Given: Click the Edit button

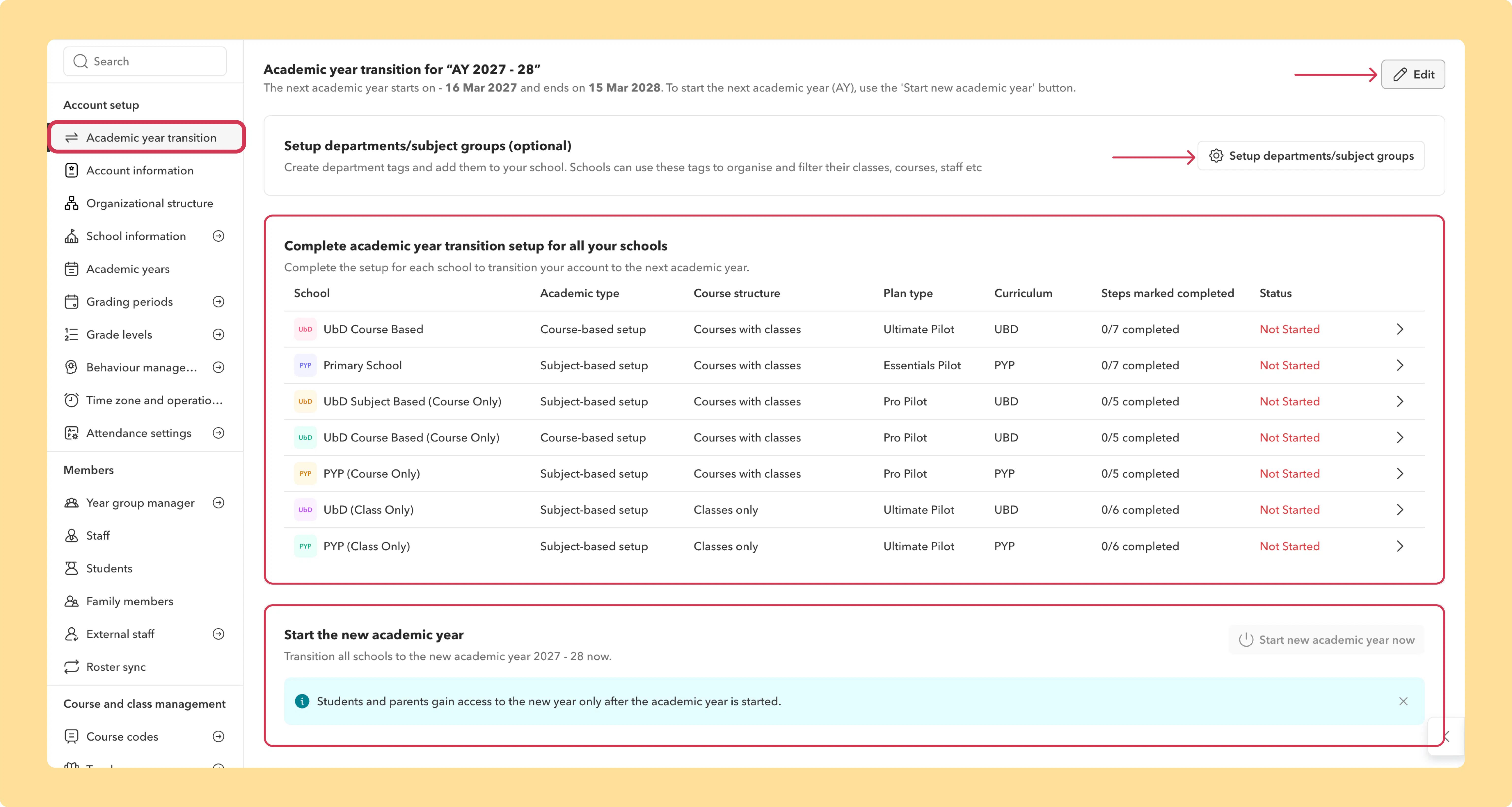Looking at the screenshot, I should pos(1413,75).
